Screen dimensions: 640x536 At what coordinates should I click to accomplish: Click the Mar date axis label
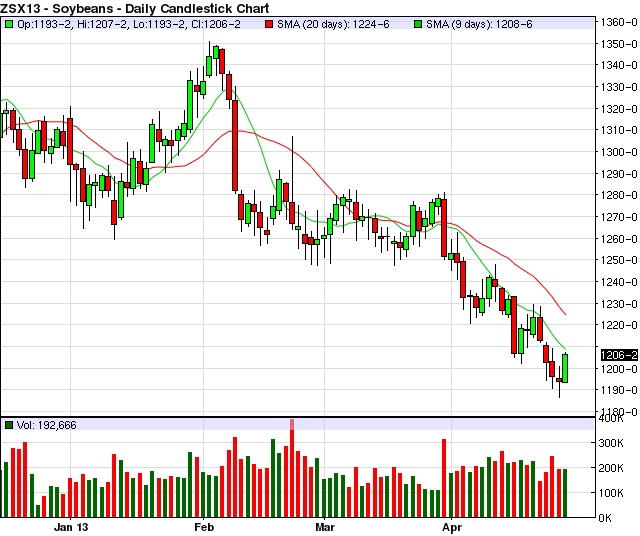(325, 527)
